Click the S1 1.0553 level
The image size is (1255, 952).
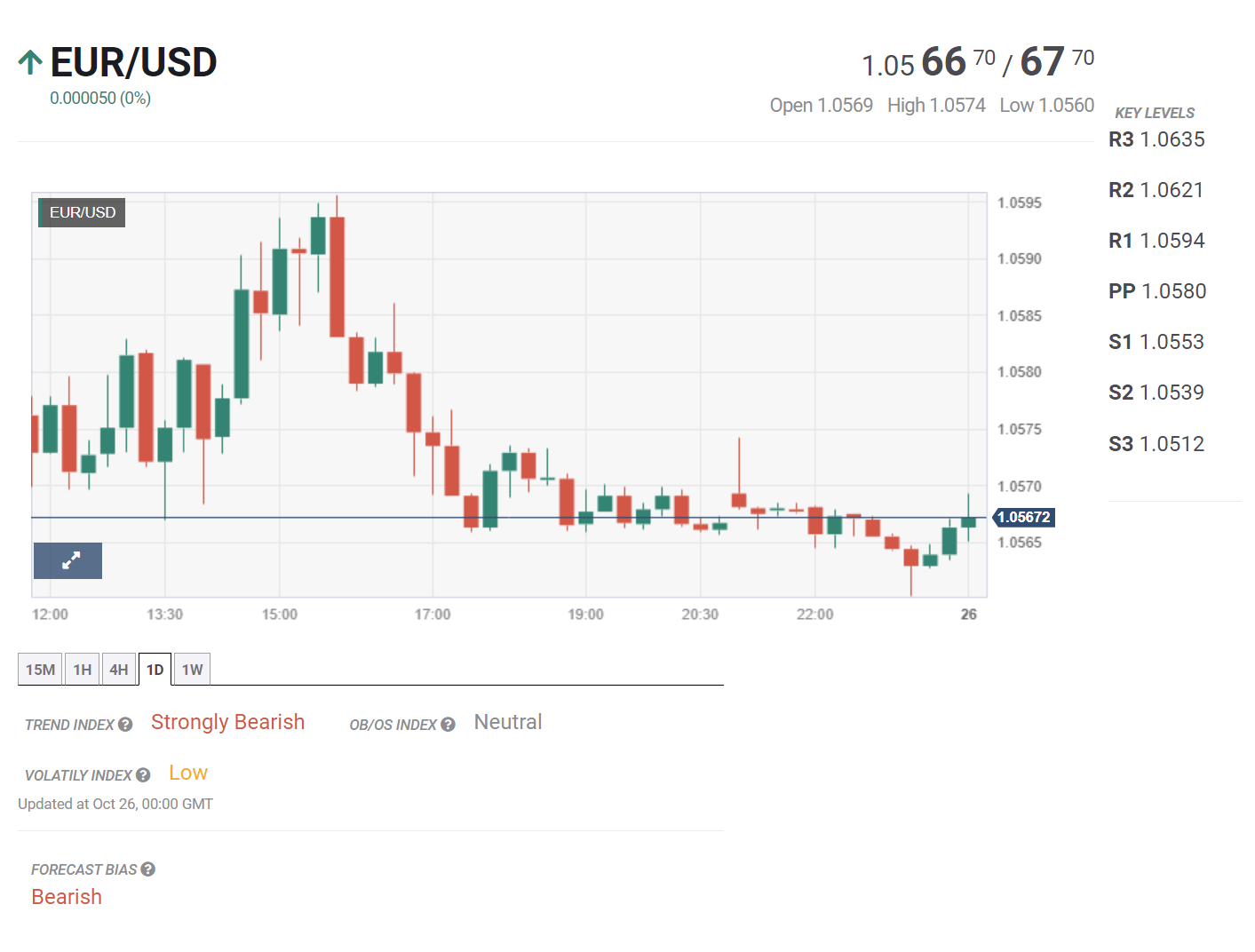(x=1156, y=342)
